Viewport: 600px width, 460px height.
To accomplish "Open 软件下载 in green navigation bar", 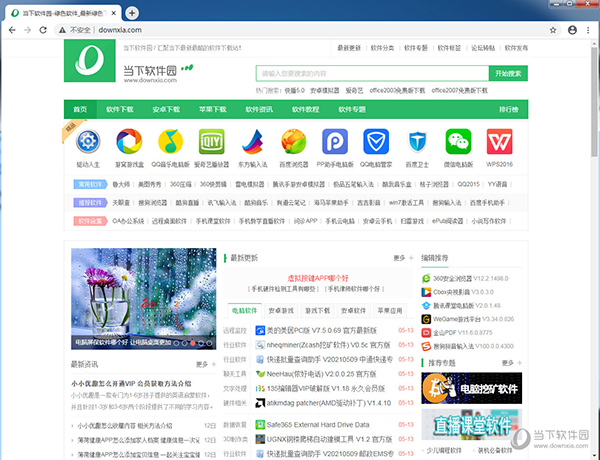I will [x=120, y=109].
